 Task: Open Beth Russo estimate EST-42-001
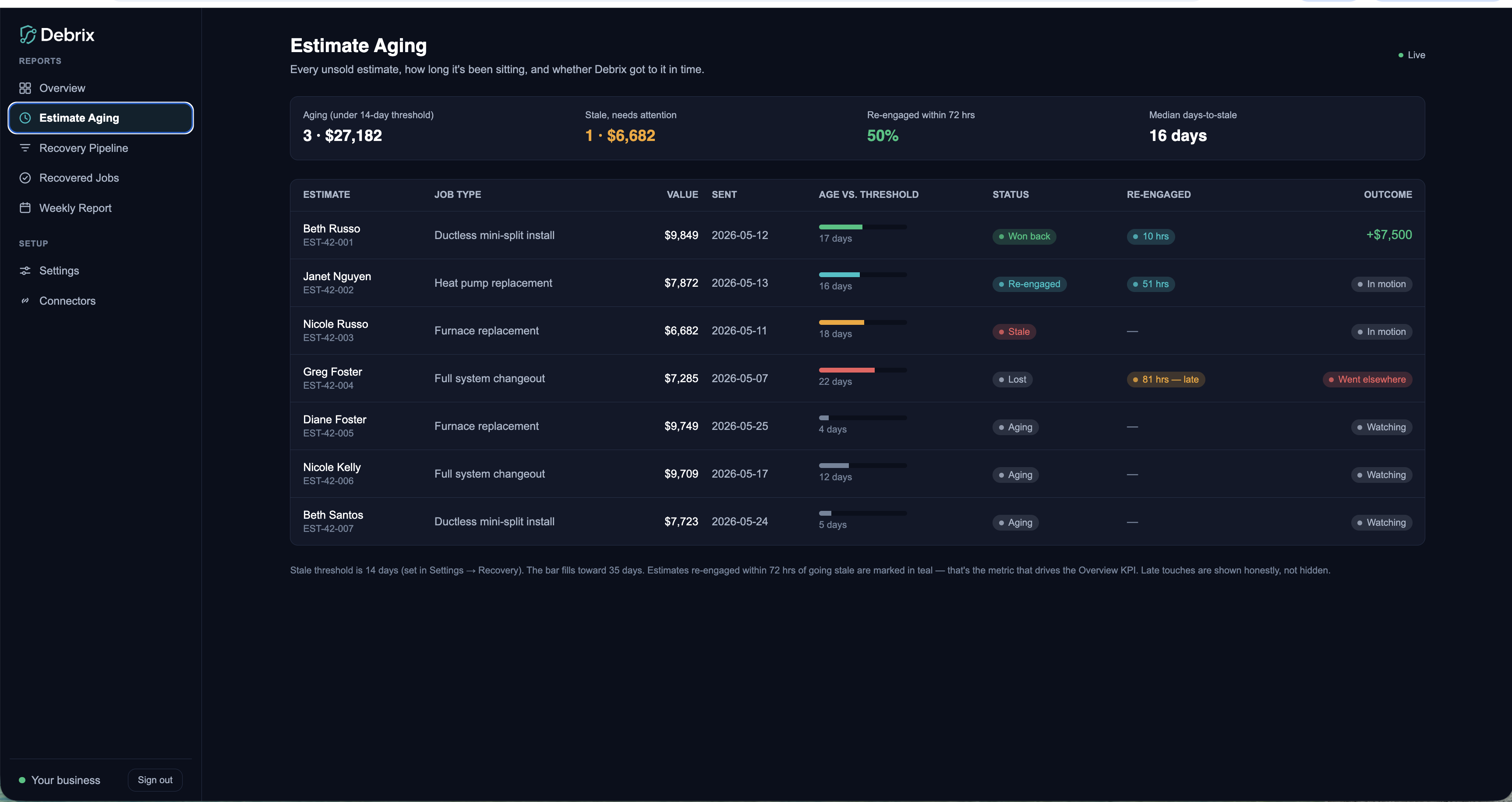(x=857, y=235)
